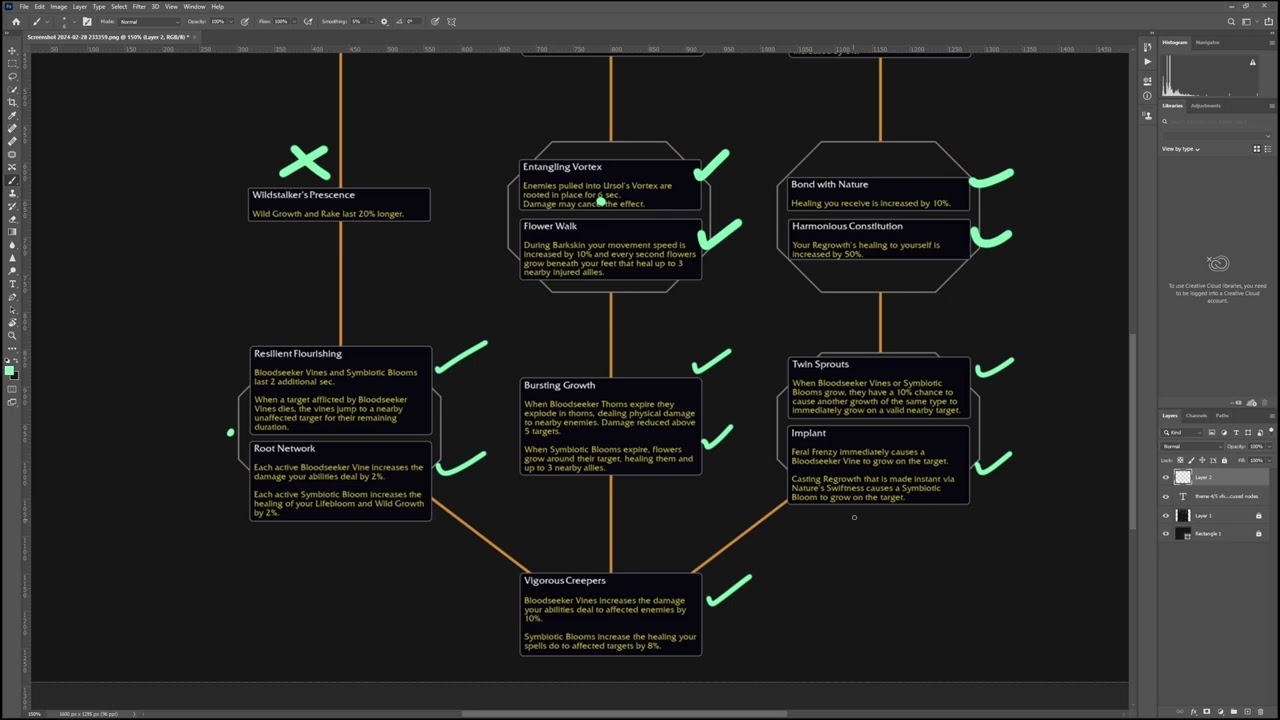
Task: Toggle visibility of Rectangle 1 layer
Action: (1165, 534)
